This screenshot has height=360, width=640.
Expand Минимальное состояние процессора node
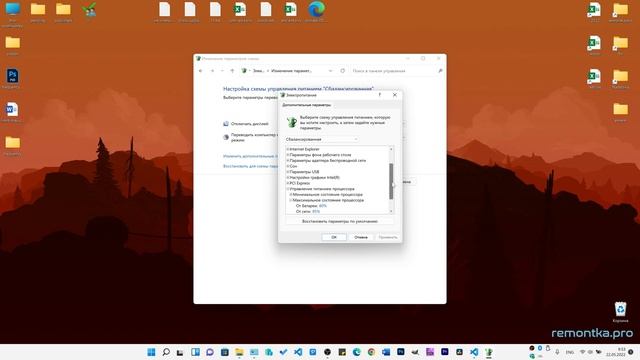(x=291, y=195)
